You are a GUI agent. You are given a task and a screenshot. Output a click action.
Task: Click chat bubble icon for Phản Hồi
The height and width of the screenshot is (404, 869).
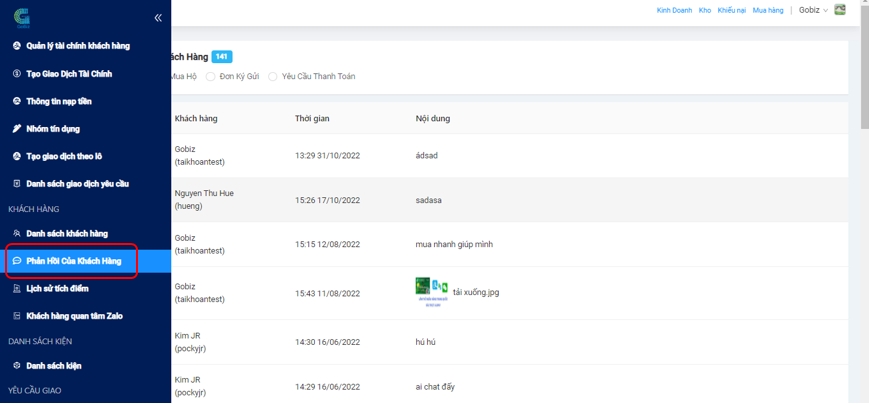(x=16, y=261)
